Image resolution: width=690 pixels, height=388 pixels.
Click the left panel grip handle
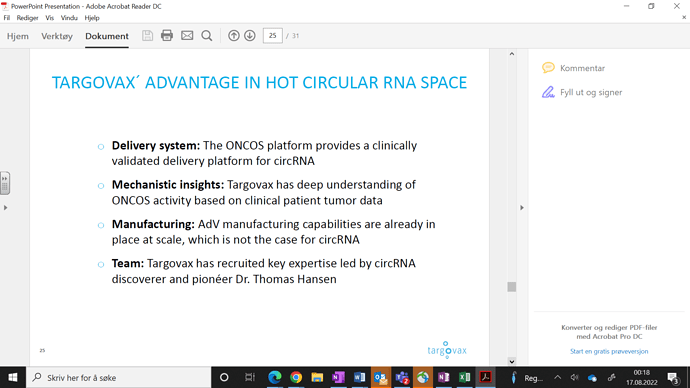coord(5,183)
